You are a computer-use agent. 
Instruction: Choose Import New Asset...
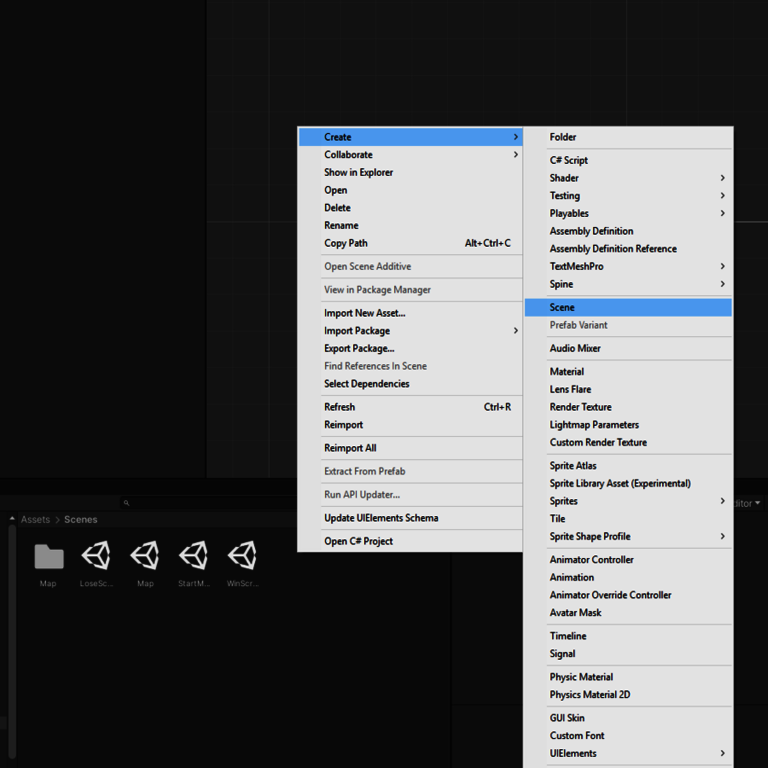[x=410, y=313]
